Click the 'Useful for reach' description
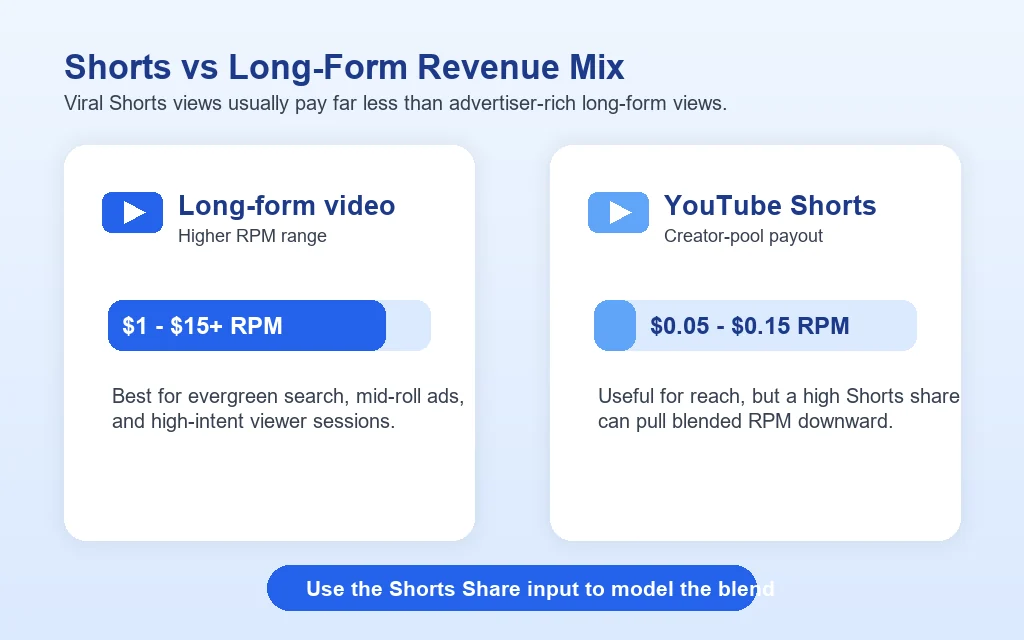Screen dimensions: 1024x640 click(x=778, y=409)
